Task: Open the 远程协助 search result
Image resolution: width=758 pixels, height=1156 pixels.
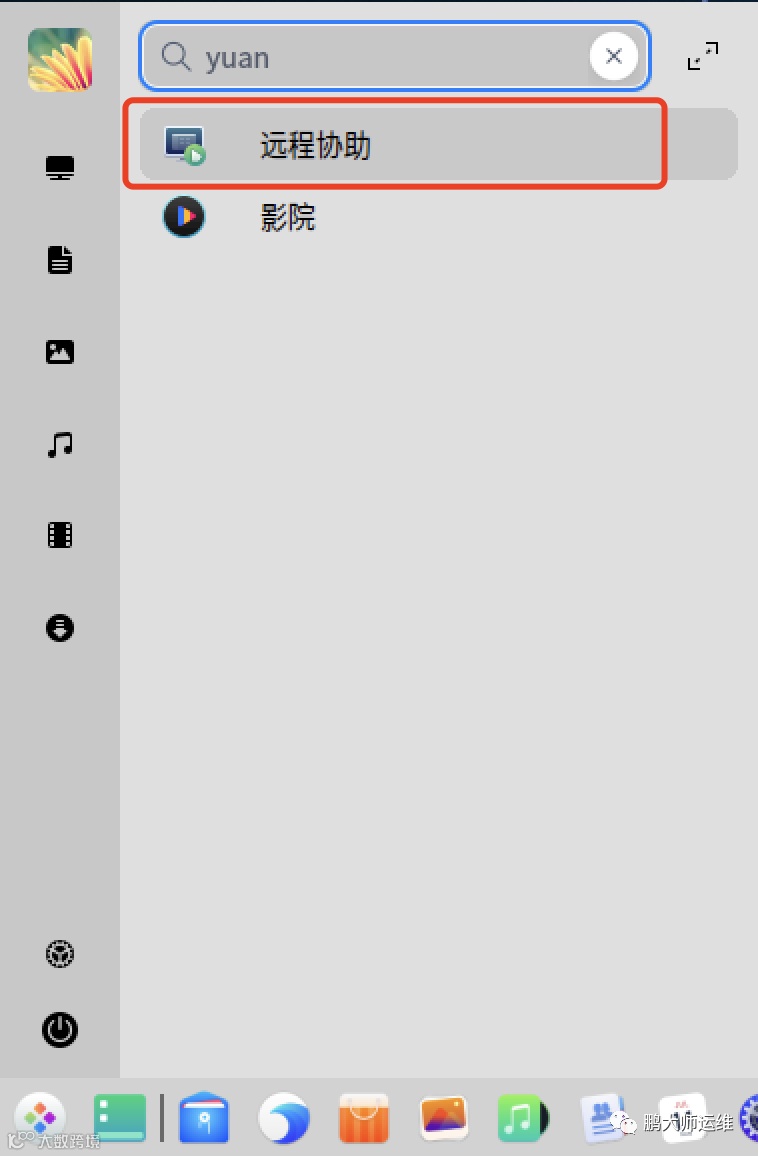Action: point(438,144)
